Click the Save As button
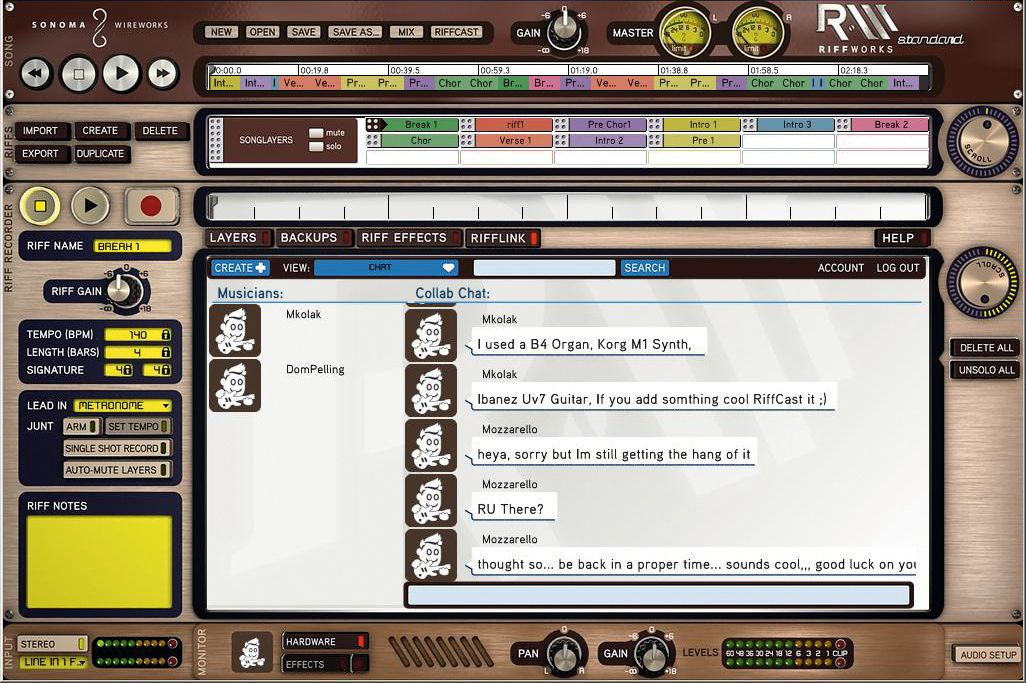The width and height of the screenshot is (1026, 683). tap(356, 32)
